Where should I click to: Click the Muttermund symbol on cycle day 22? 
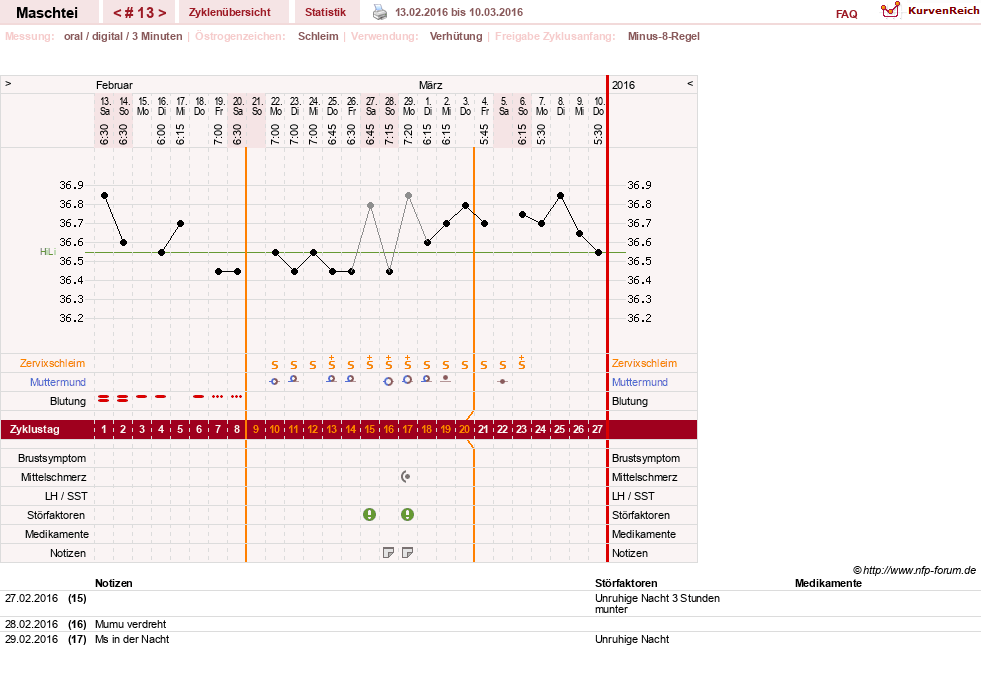[x=502, y=381]
